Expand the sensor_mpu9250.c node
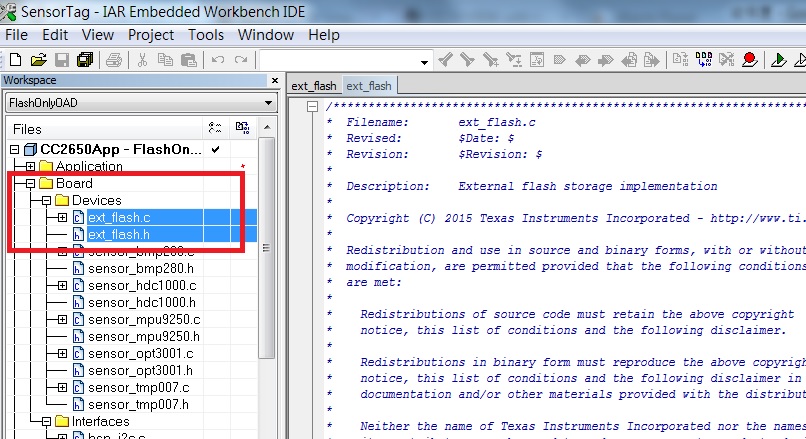The image size is (806, 439). coord(62,319)
